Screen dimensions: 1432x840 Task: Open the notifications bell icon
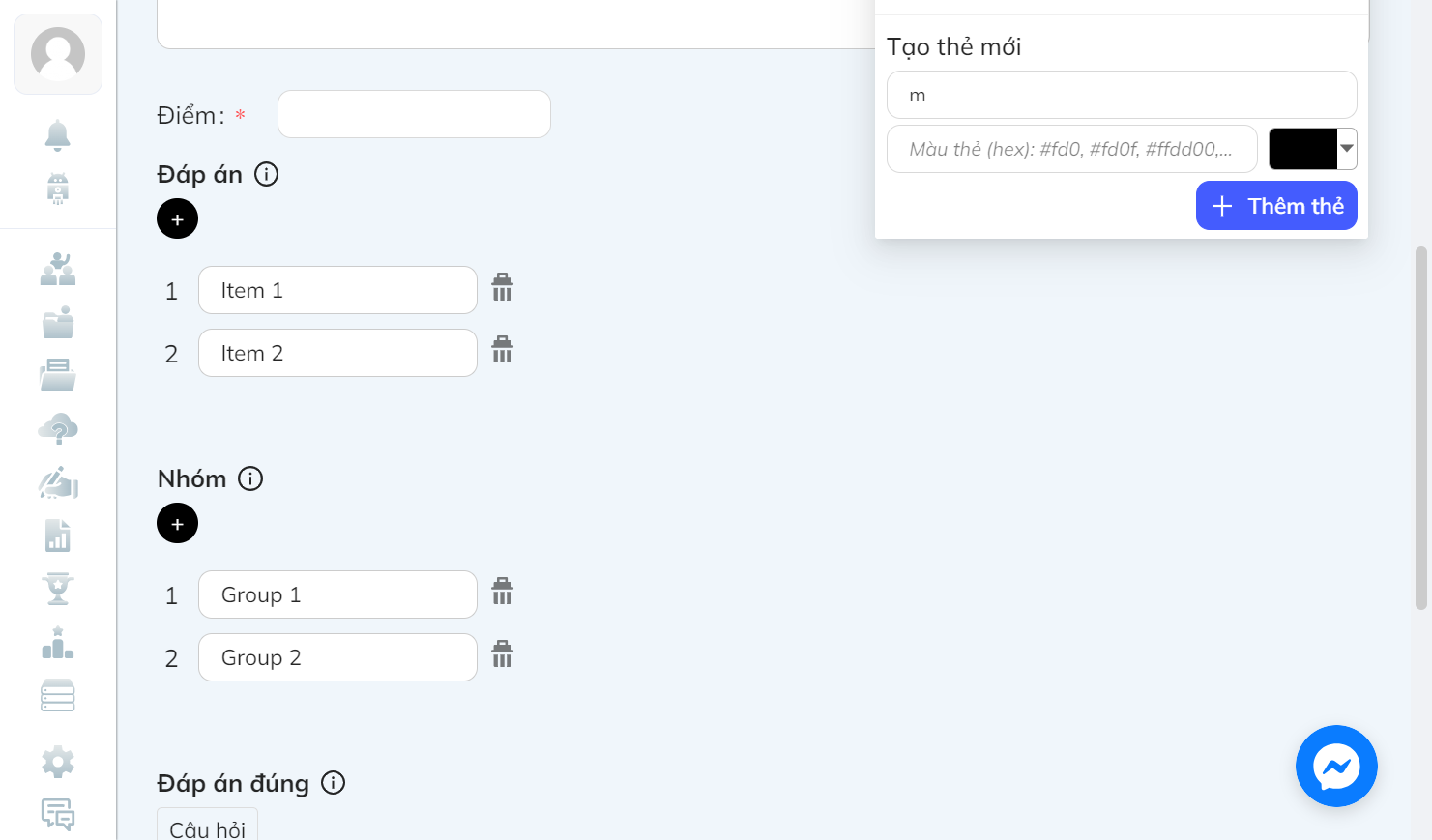[58, 135]
